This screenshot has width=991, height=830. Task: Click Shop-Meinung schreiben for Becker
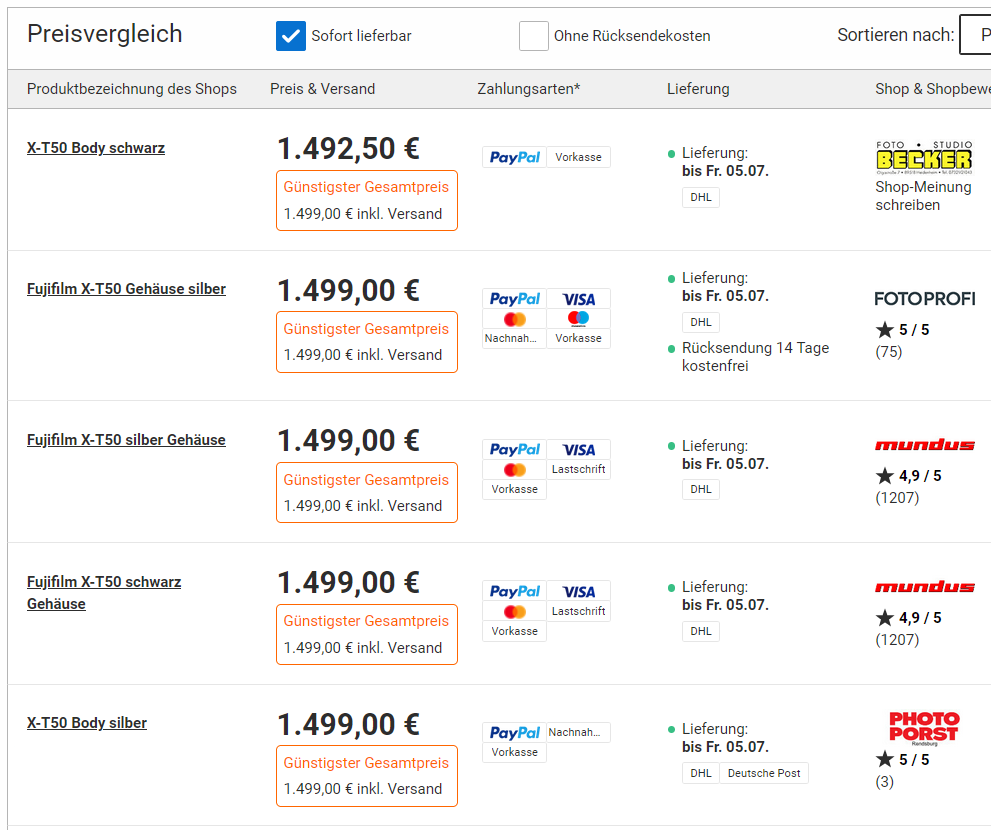tap(922, 196)
